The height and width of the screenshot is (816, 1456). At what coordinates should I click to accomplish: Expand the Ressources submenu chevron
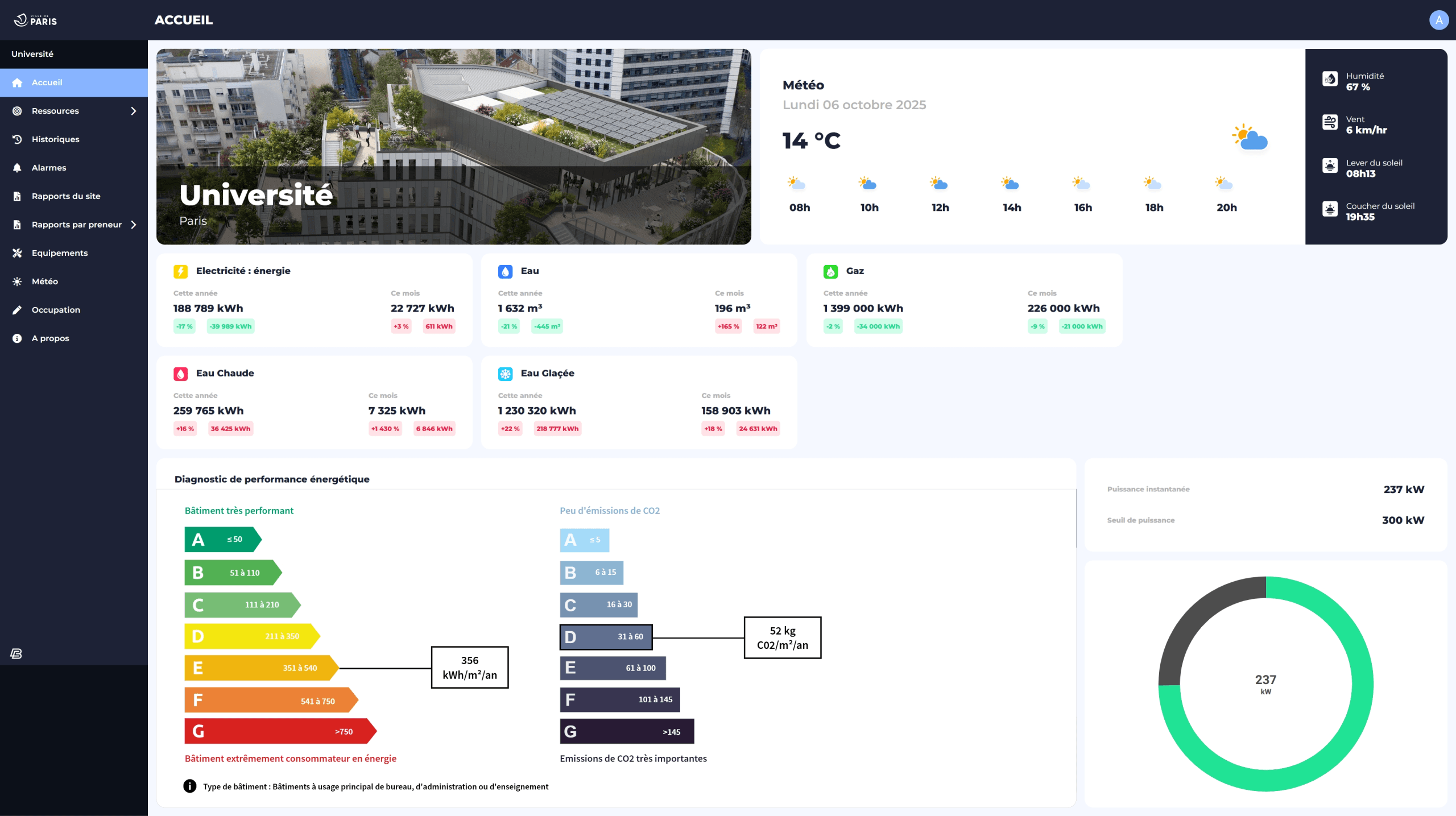pos(134,111)
